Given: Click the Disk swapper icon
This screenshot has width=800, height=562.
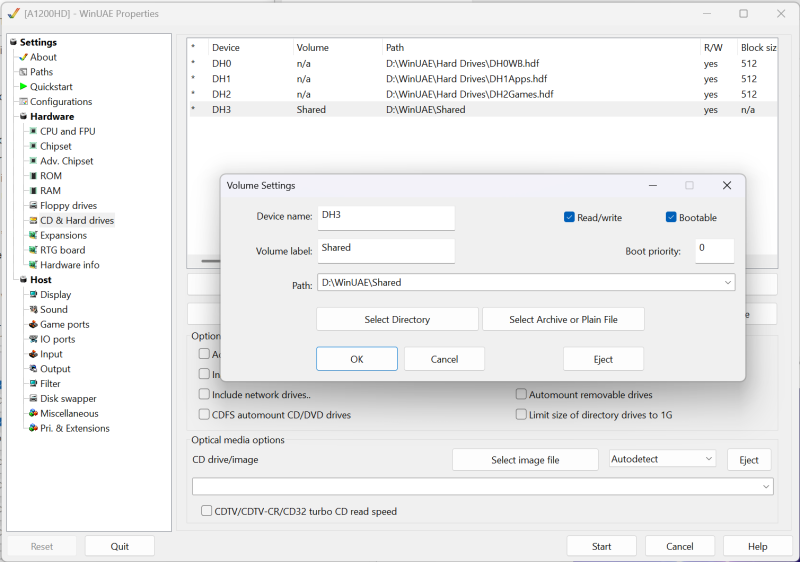Looking at the screenshot, I should point(33,398).
